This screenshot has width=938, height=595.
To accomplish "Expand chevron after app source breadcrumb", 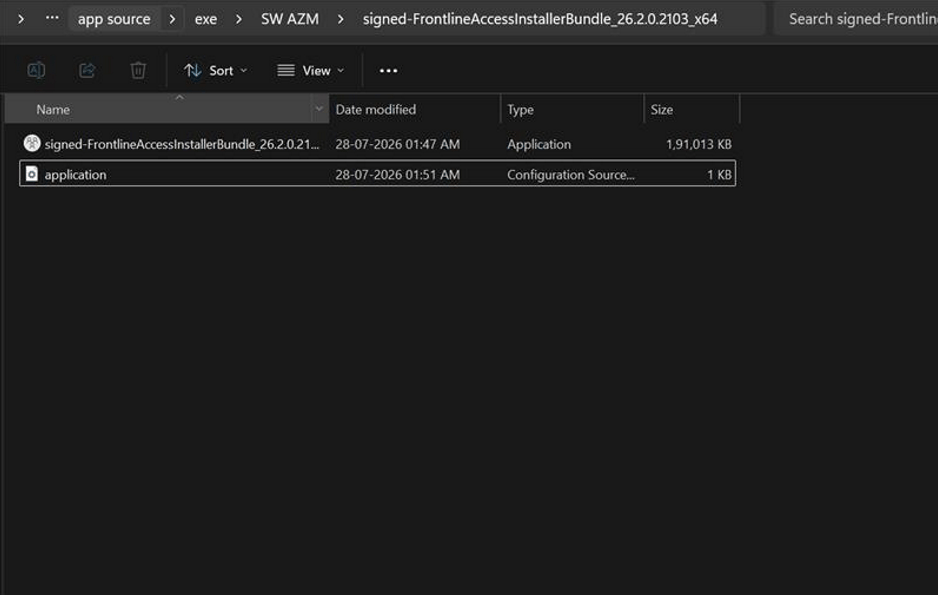I will click(172, 19).
